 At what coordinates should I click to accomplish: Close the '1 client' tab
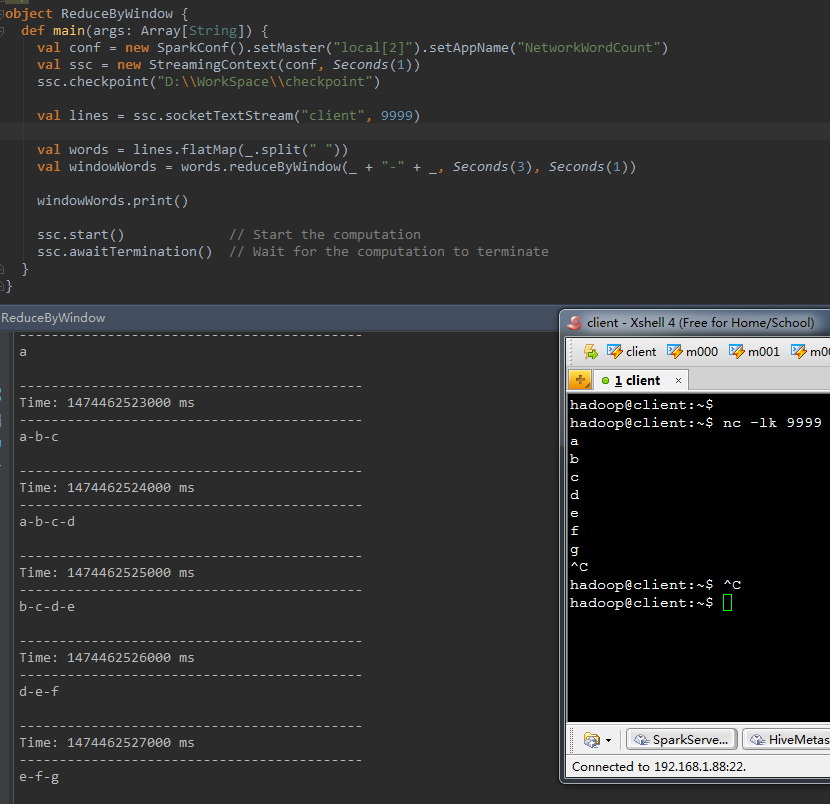pos(678,381)
